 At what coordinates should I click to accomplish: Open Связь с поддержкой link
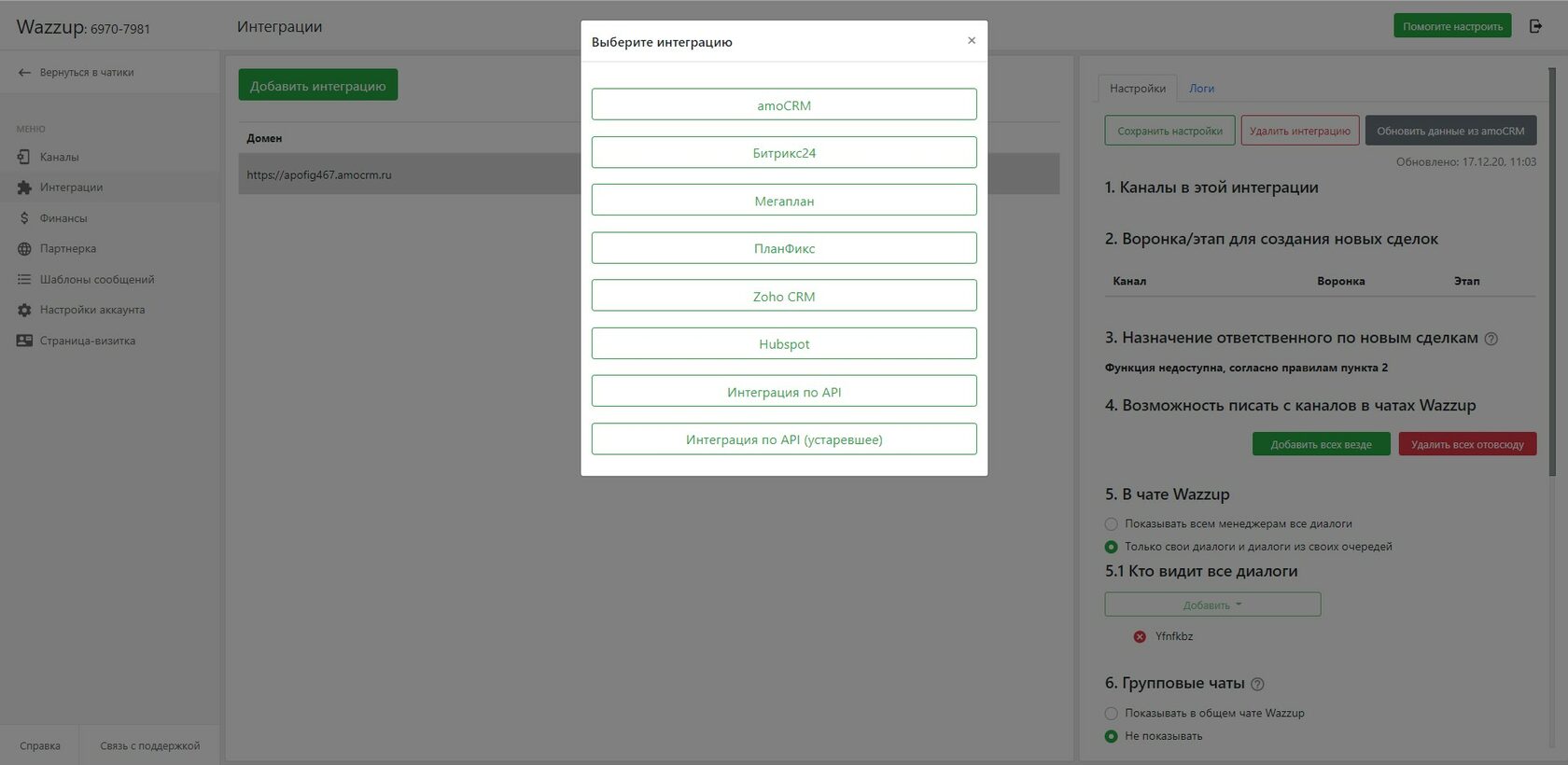coord(149,745)
